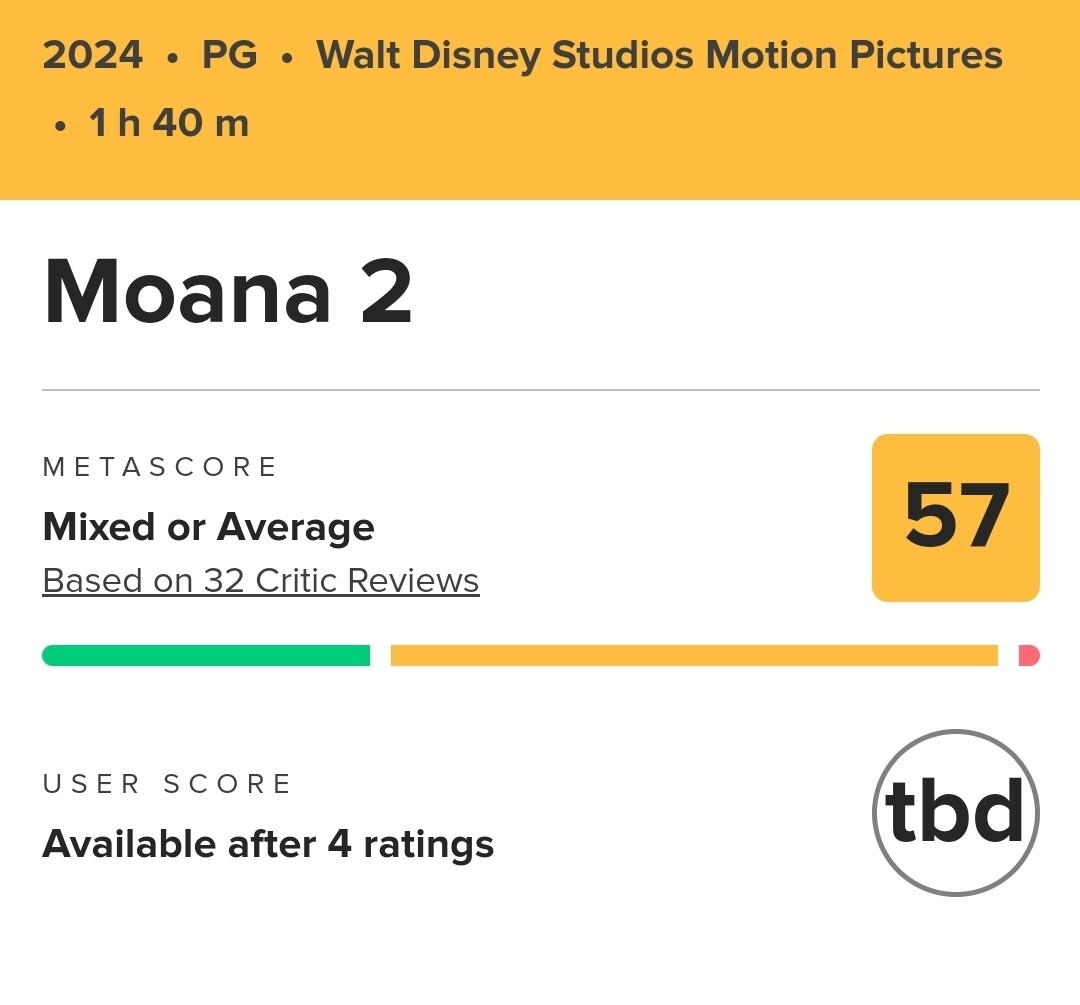The width and height of the screenshot is (1080, 1005).
Task: Click the Mixed or Average verdict text
Action: pyautogui.click(x=208, y=527)
